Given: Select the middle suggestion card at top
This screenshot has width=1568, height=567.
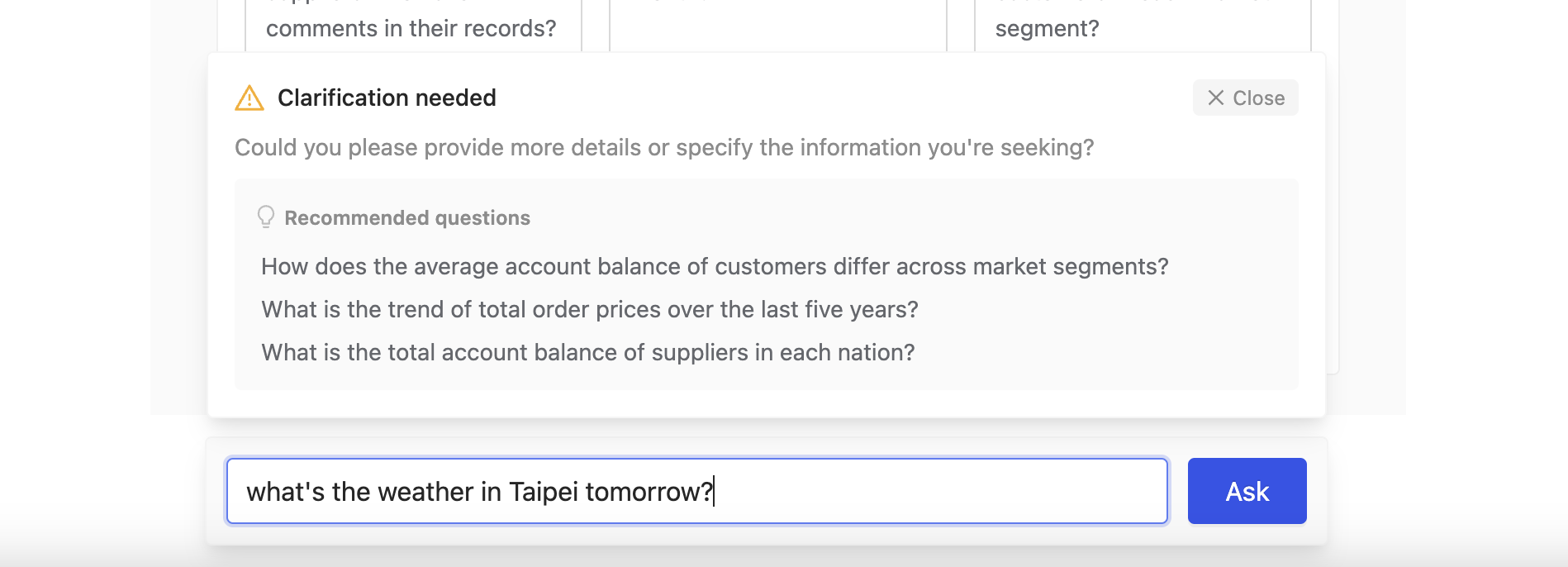Looking at the screenshot, I should click(x=778, y=25).
